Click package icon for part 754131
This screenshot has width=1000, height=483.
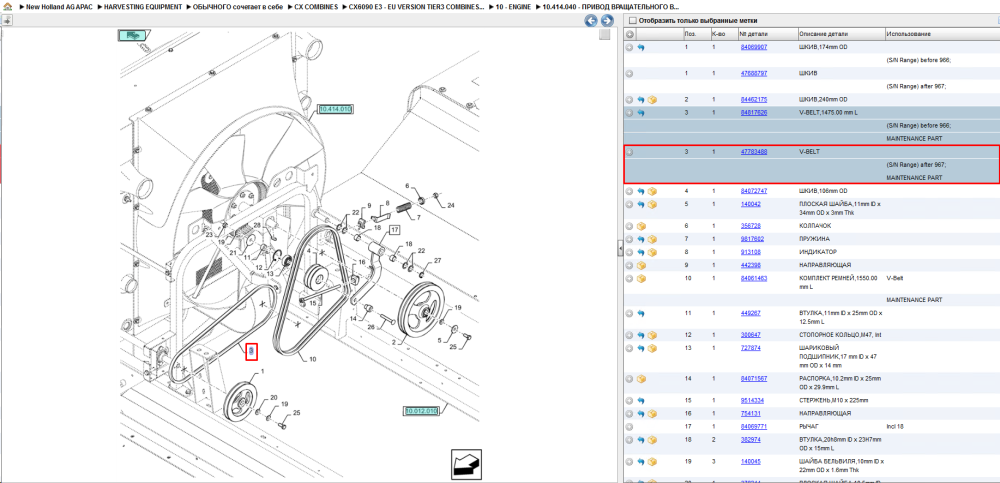(652, 413)
